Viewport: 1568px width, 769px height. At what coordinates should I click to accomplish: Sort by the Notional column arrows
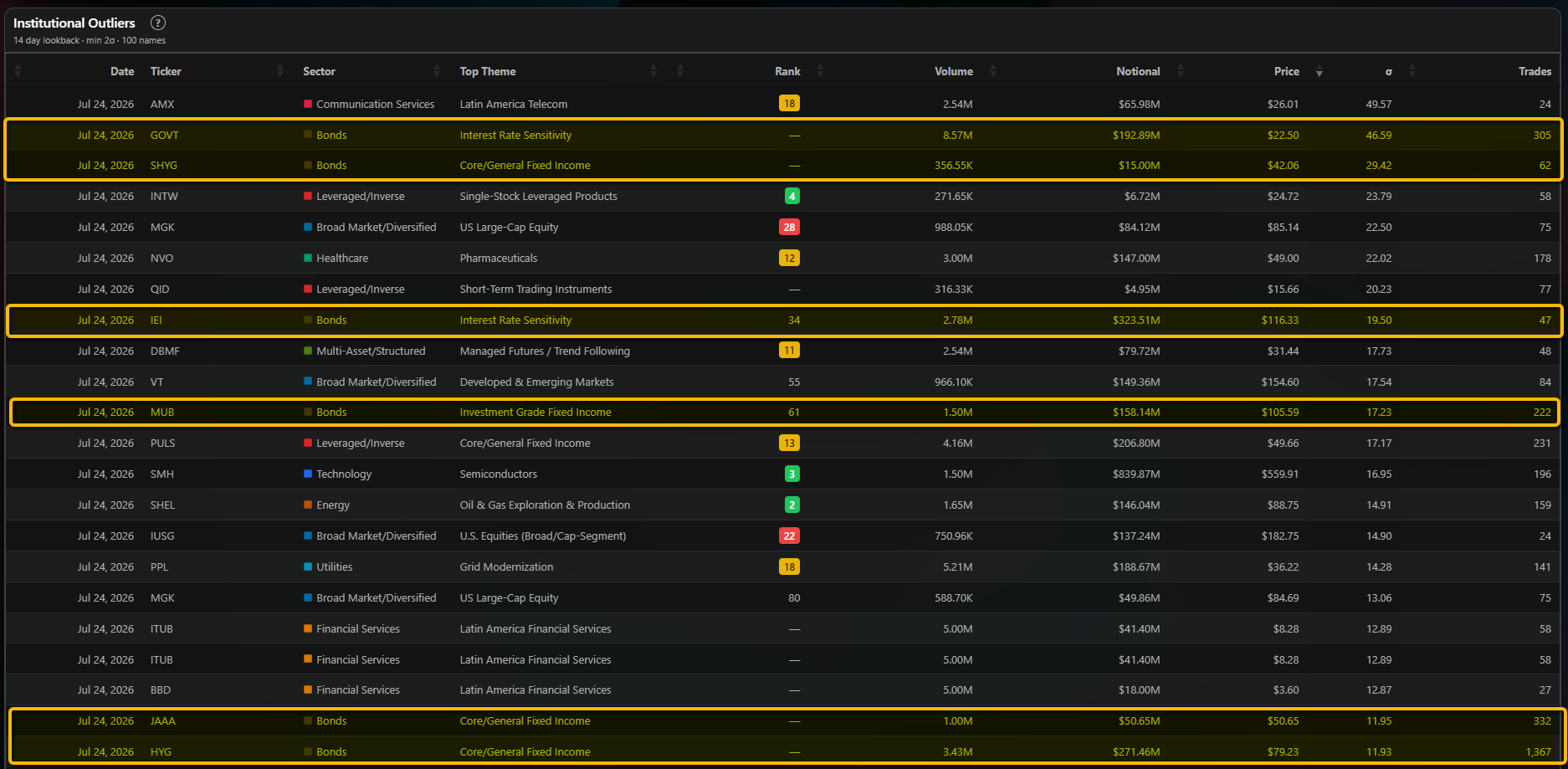[x=1181, y=71]
